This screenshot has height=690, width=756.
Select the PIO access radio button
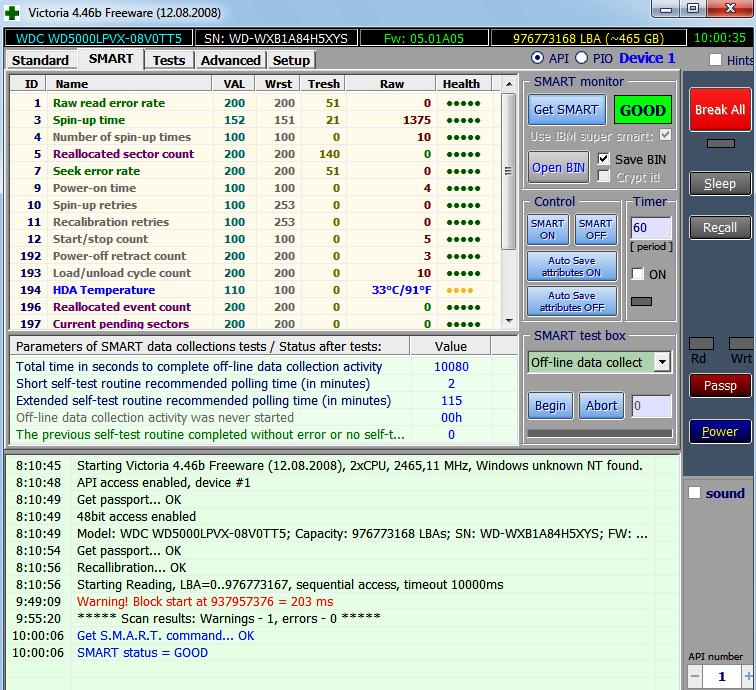coord(581,58)
